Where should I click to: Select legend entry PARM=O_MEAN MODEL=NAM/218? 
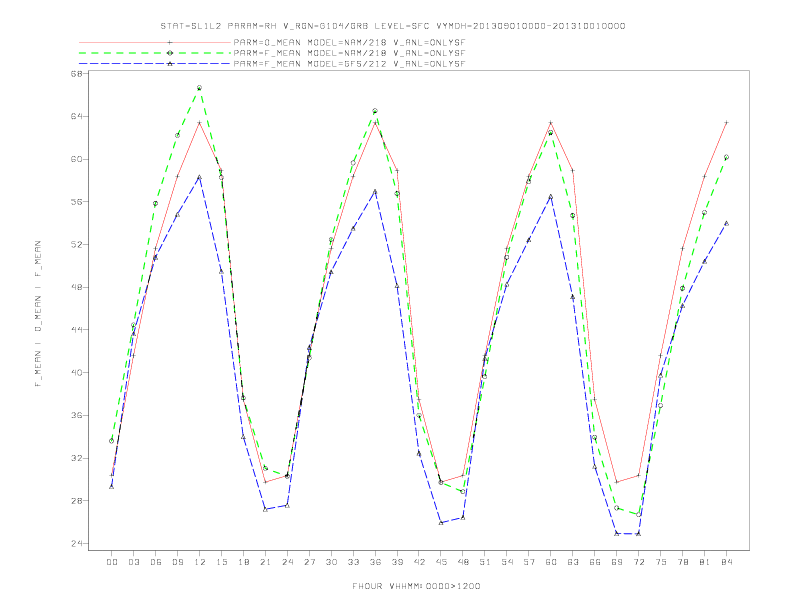pyautogui.click(x=349, y=43)
